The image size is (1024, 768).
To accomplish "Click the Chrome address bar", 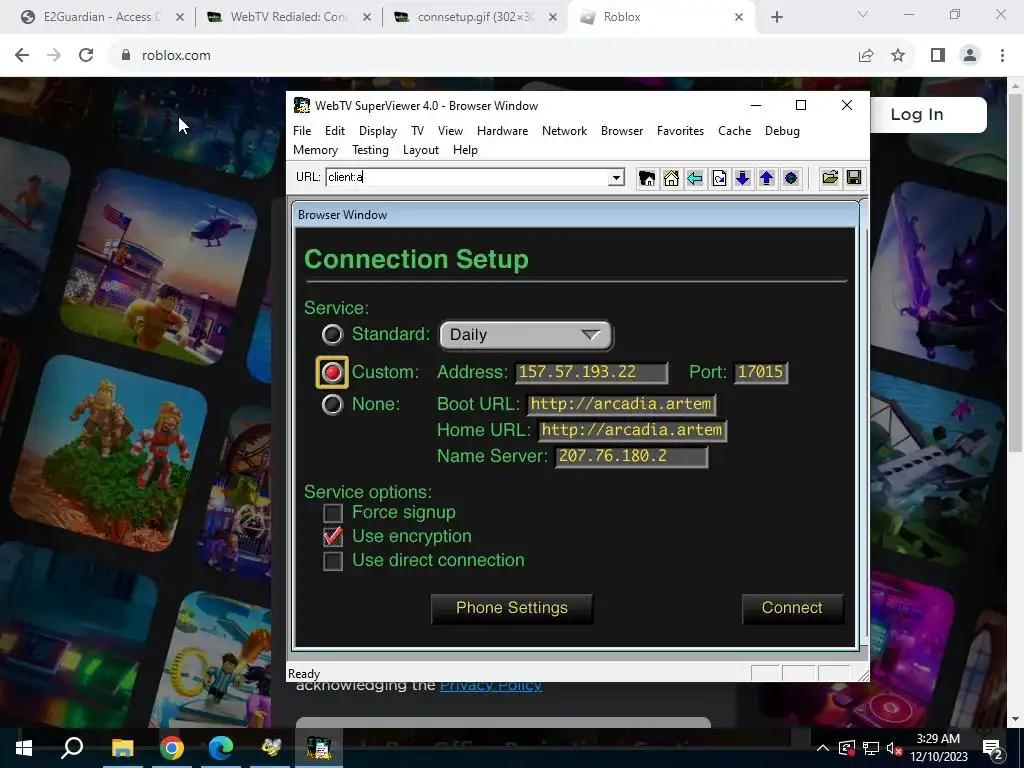I will coord(483,56).
